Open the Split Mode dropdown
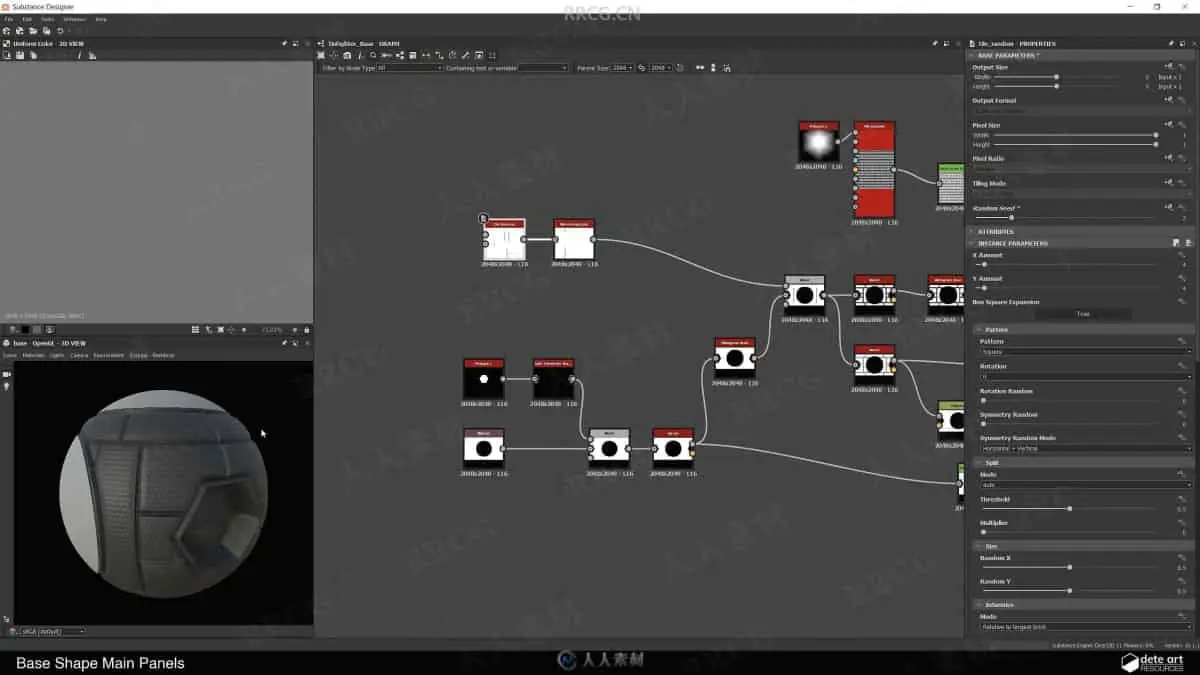Image resolution: width=1200 pixels, height=675 pixels. pyautogui.click(x=1086, y=485)
